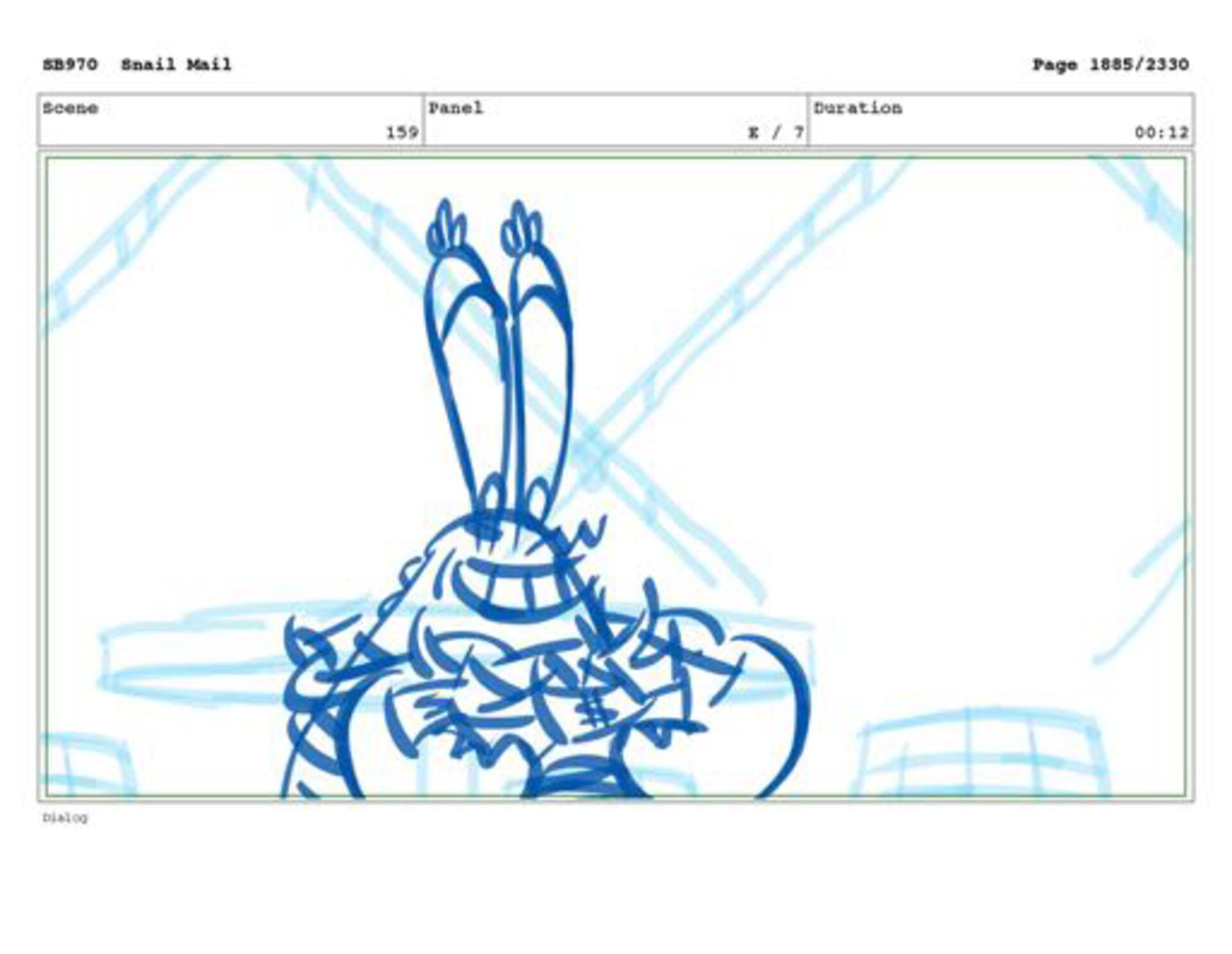Click the 'Panel' header label
1232x954 pixels.
[455, 108]
